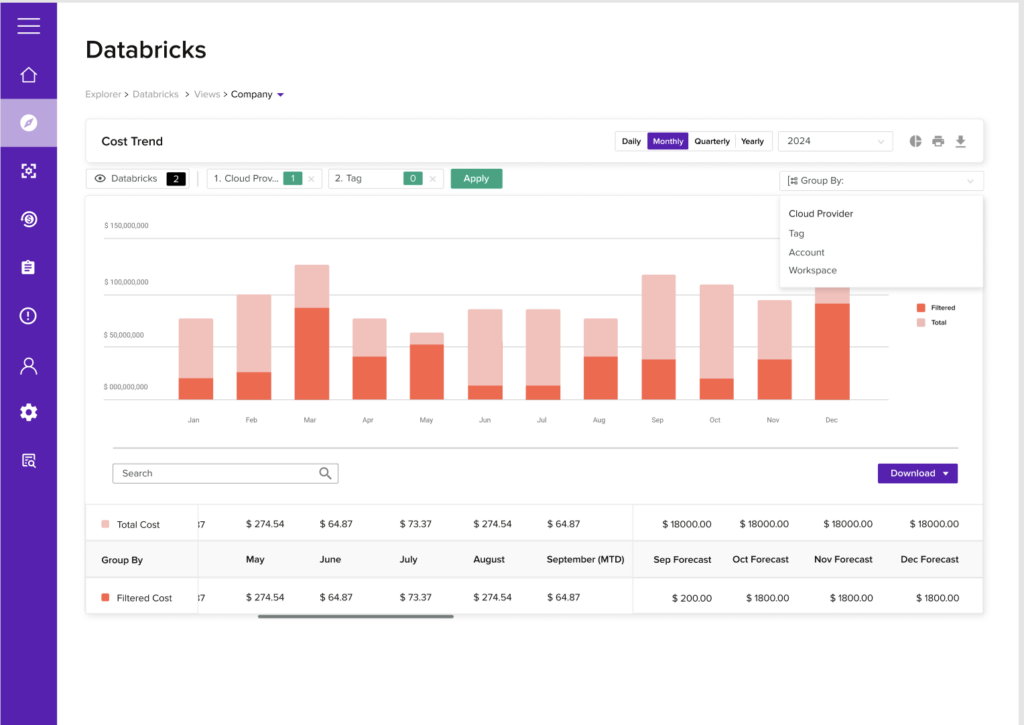Print the Cost Trend chart

pyautogui.click(x=938, y=141)
